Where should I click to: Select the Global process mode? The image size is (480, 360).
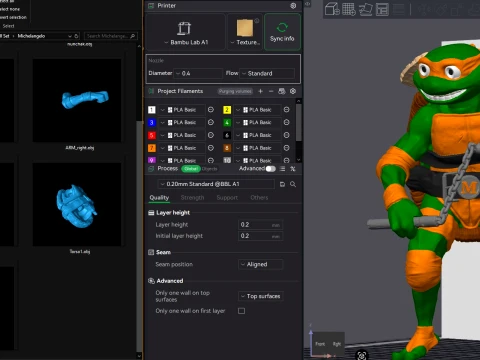click(x=191, y=169)
